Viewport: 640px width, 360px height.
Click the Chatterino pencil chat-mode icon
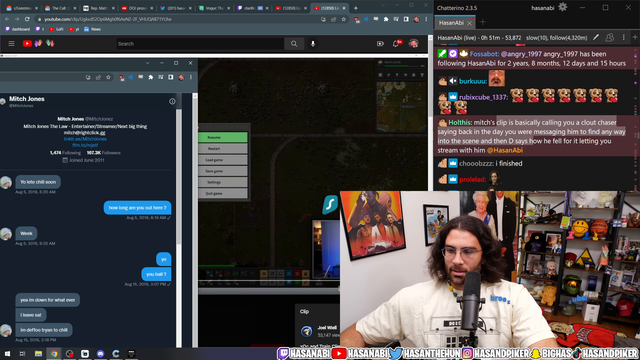tap(596, 38)
